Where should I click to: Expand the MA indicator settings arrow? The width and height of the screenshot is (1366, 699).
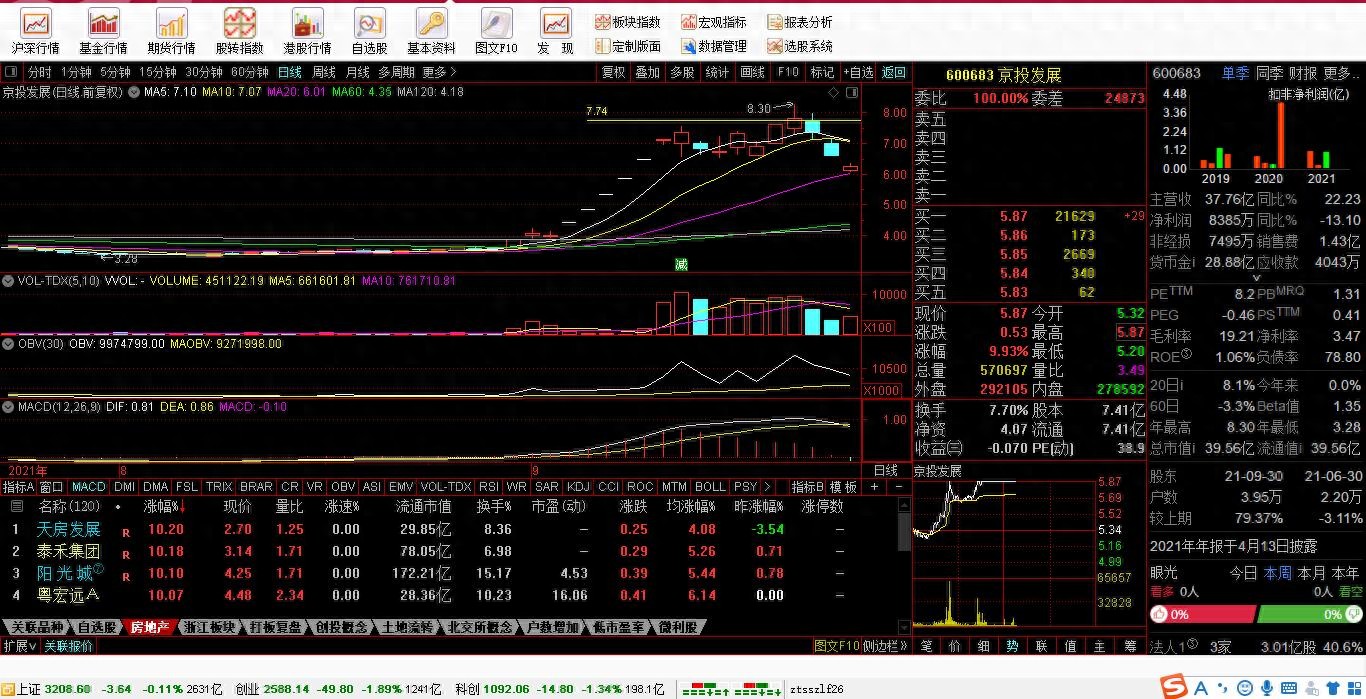132,92
